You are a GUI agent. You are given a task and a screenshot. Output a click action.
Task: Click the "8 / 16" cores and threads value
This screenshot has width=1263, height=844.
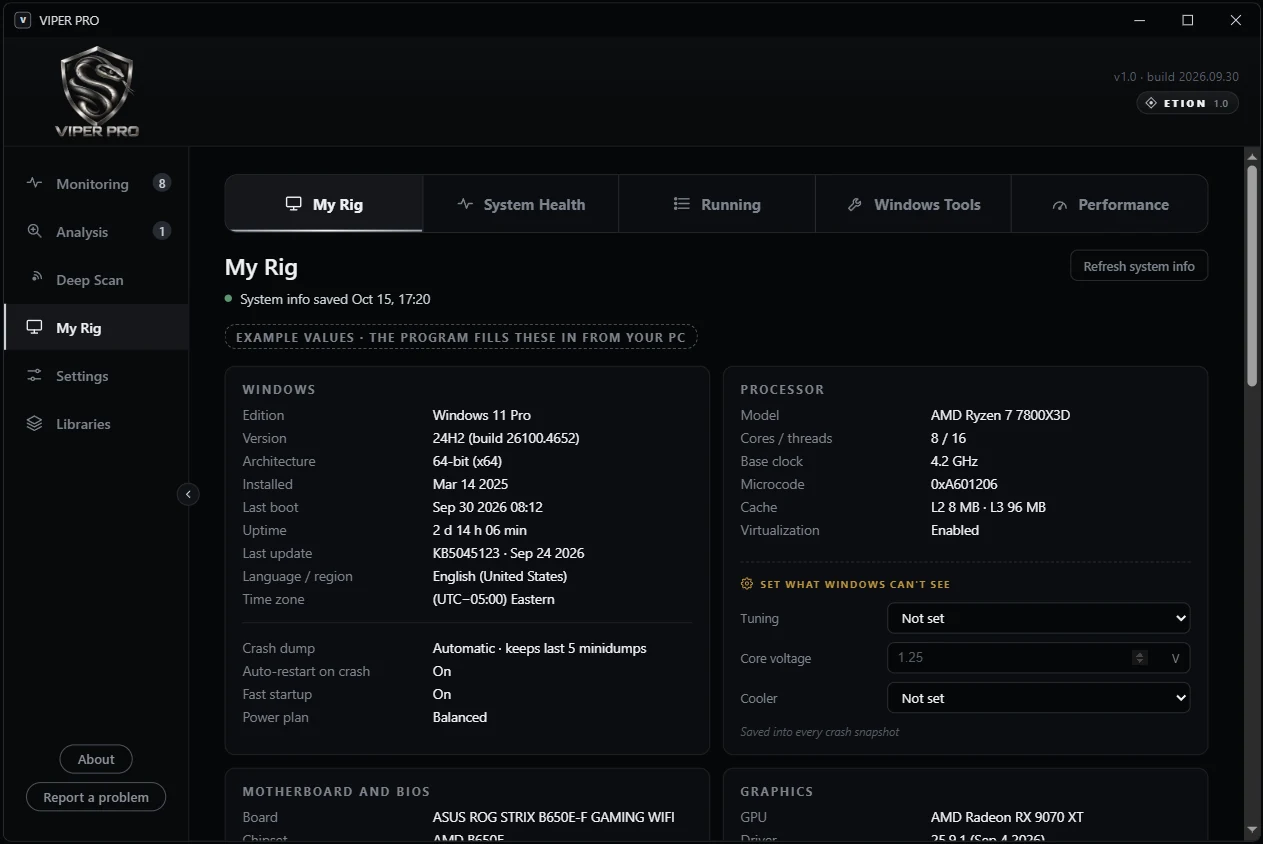pos(948,438)
